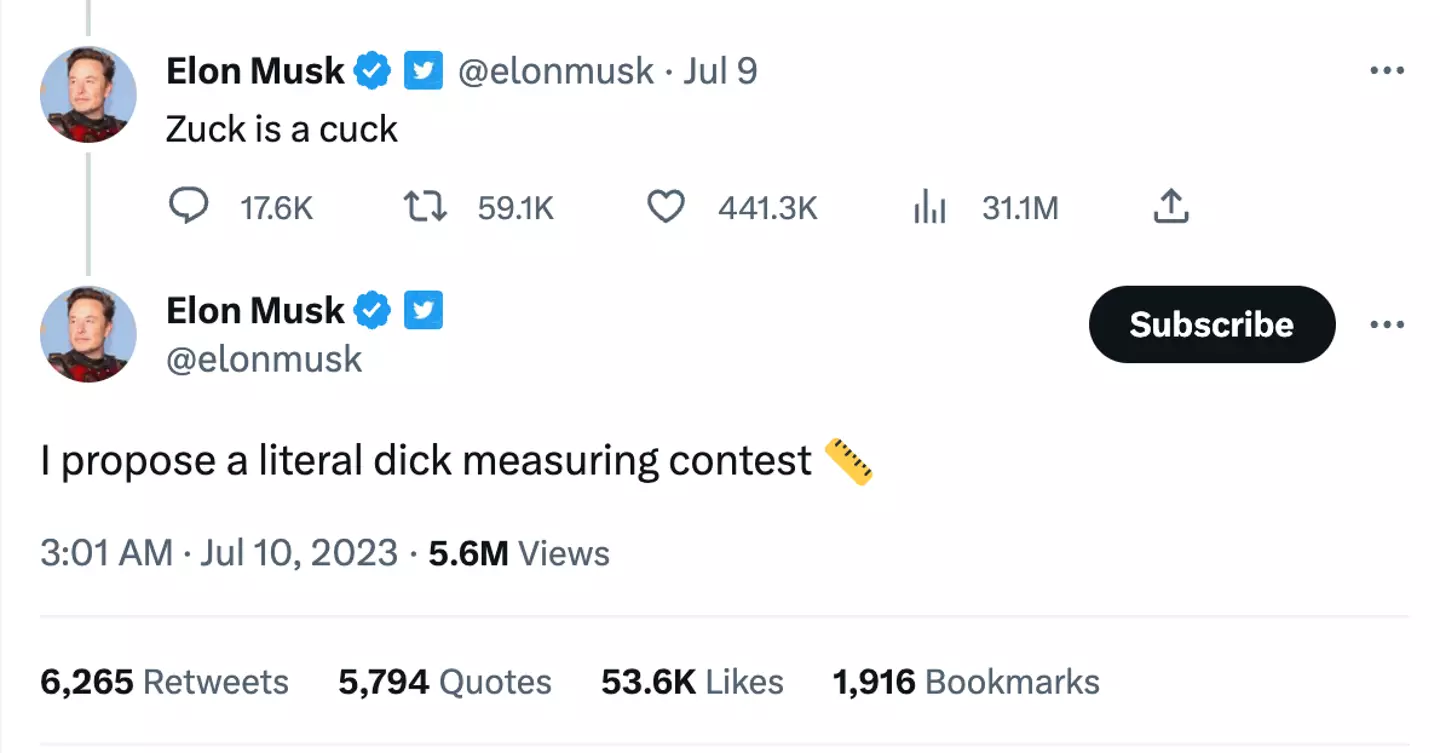1440x753 pixels.
Task: Click the share icon on the Jul 9 tweet
Action: coord(1171,207)
